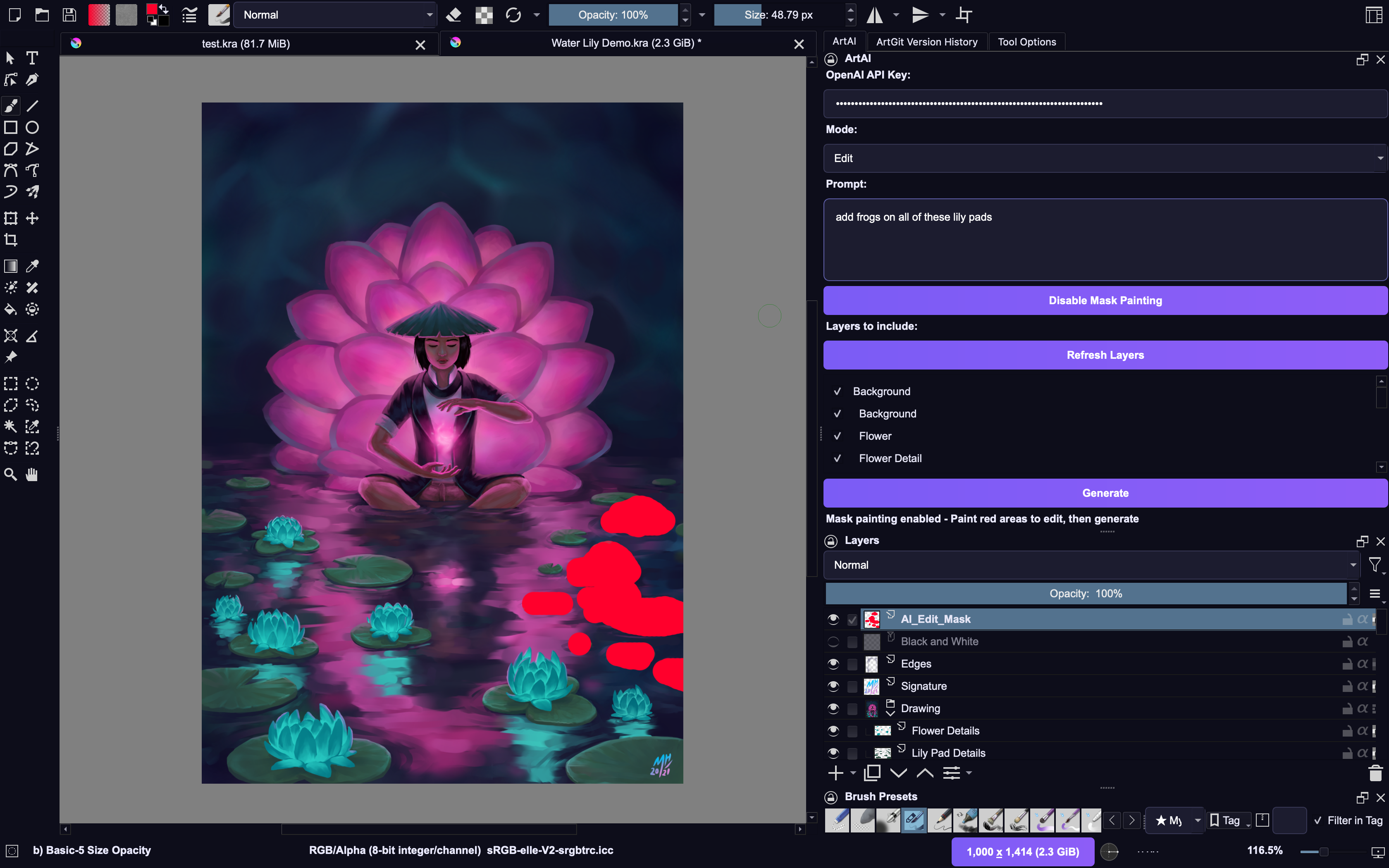Switch to ArtGit Version History tab
The height and width of the screenshot is (868, 1389).
[x=926, y=42]
